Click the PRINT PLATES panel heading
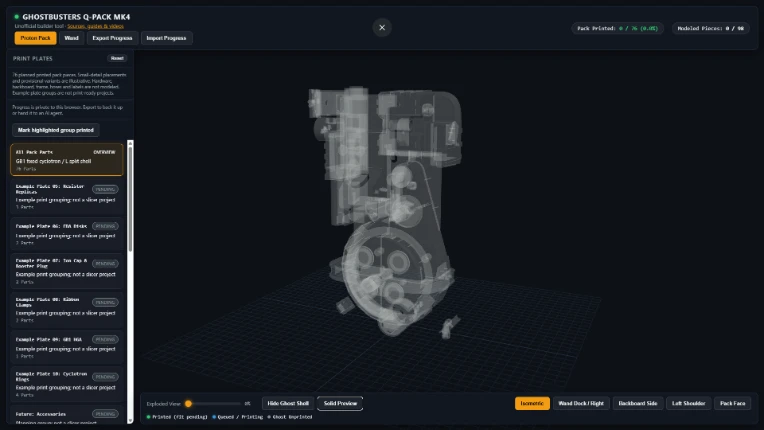764x430 pixels. coord(33,58)
